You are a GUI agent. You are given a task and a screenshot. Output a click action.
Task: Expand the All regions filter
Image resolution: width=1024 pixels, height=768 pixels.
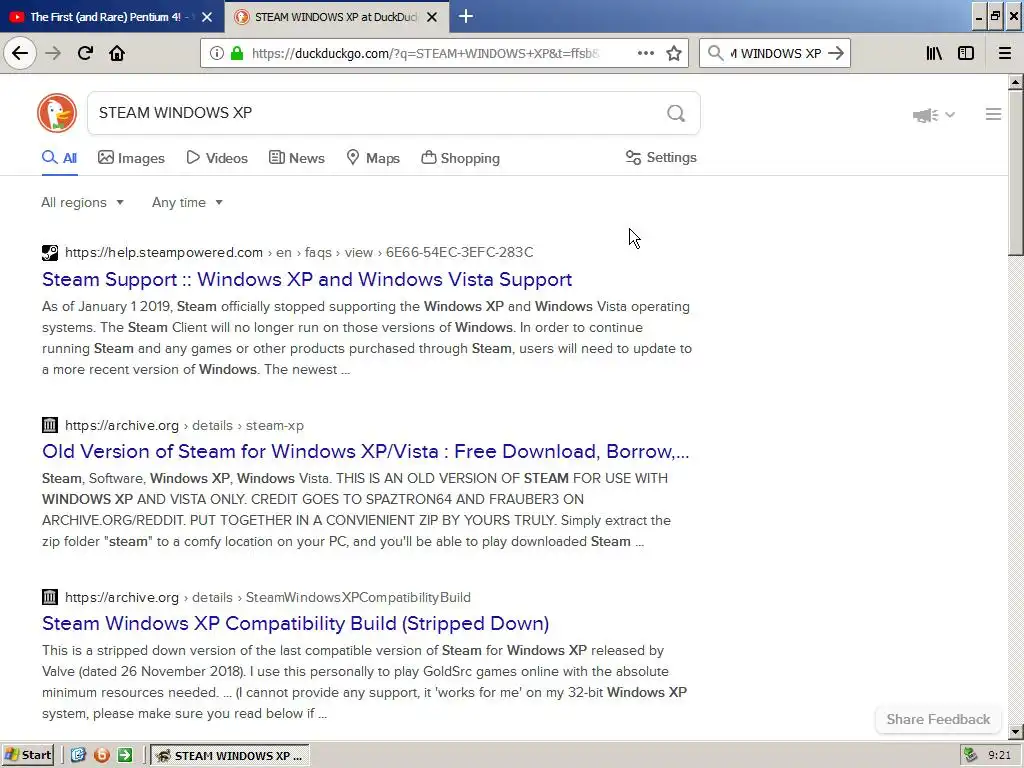82,202
